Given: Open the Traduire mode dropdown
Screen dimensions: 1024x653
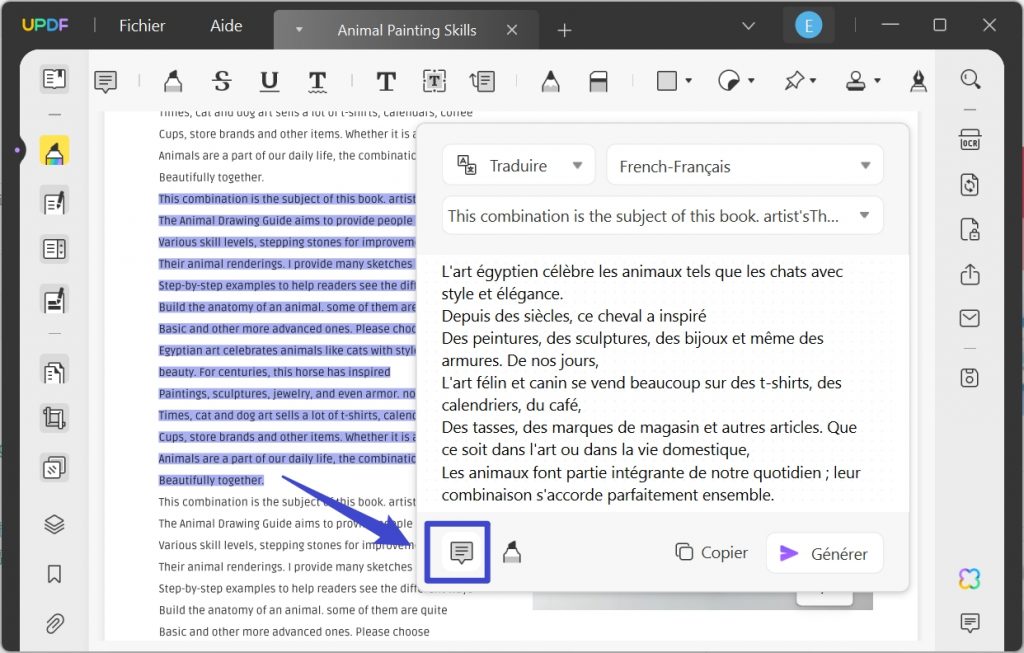Looking at the screenshot, I should pos(519,165).
